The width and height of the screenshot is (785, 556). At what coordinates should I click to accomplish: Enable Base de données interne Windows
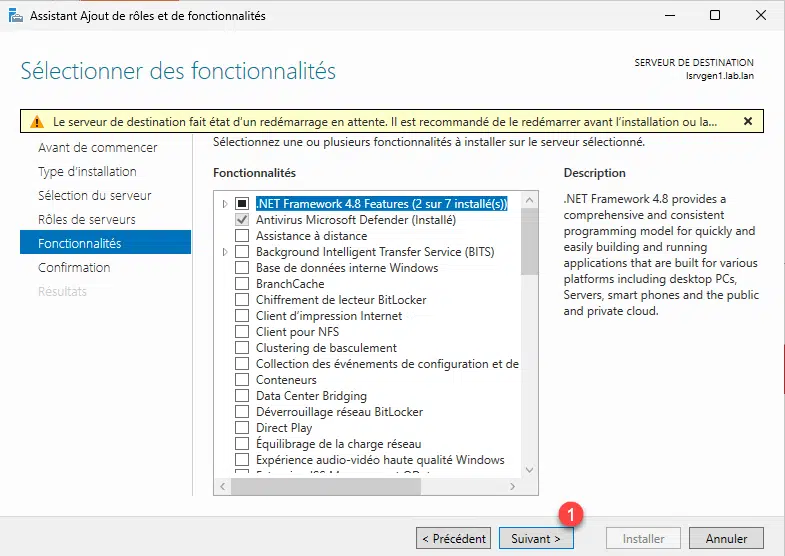pyautogui.click(x=242, y=268)
